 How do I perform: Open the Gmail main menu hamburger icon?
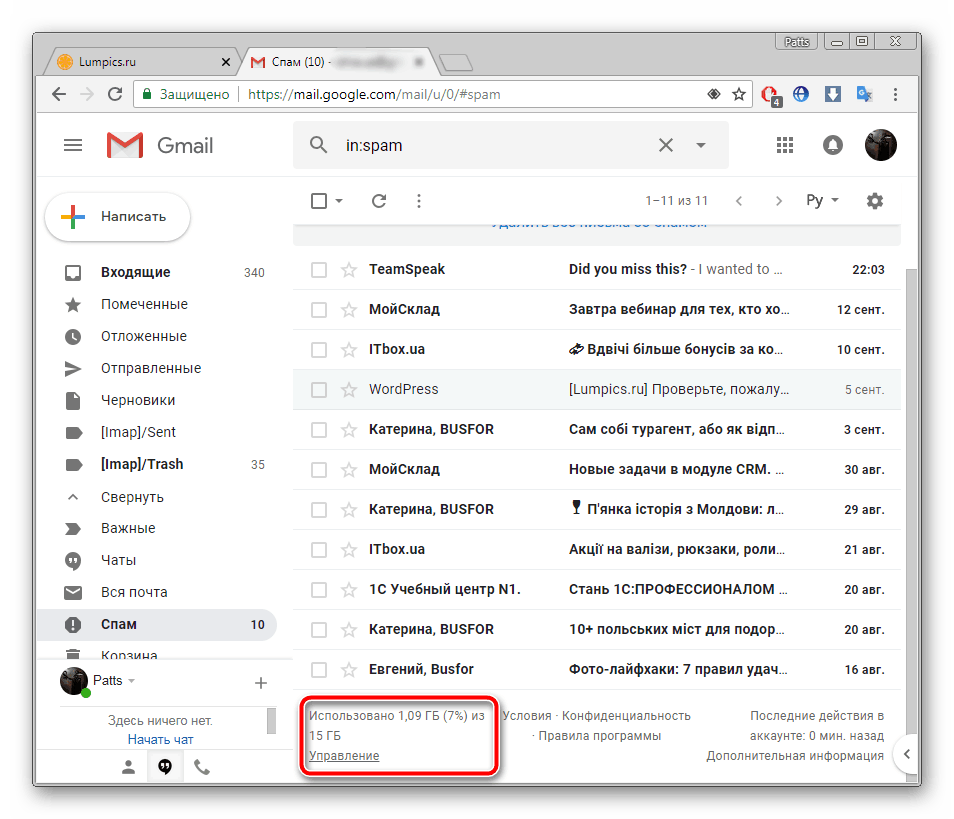pyautogui.click(x=73, y=145)
